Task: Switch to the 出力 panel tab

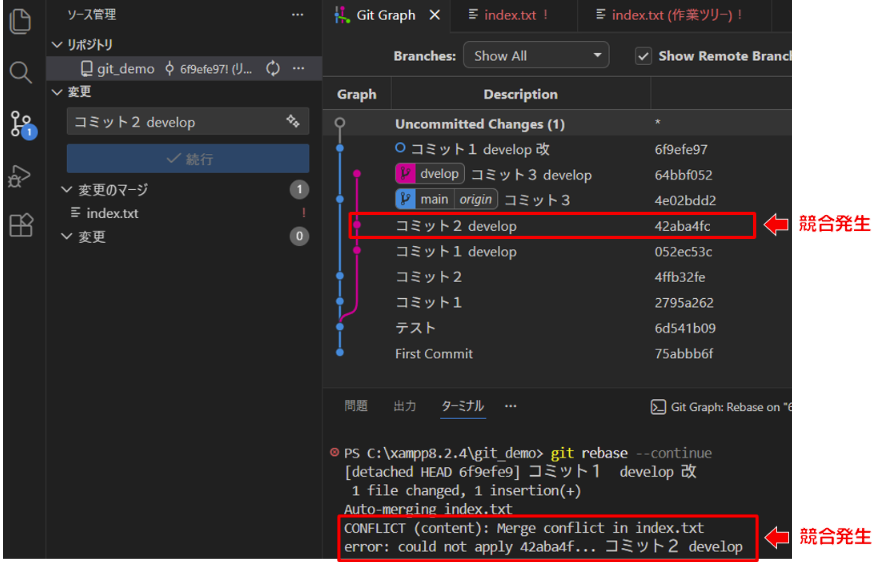Action: (405, 406)
